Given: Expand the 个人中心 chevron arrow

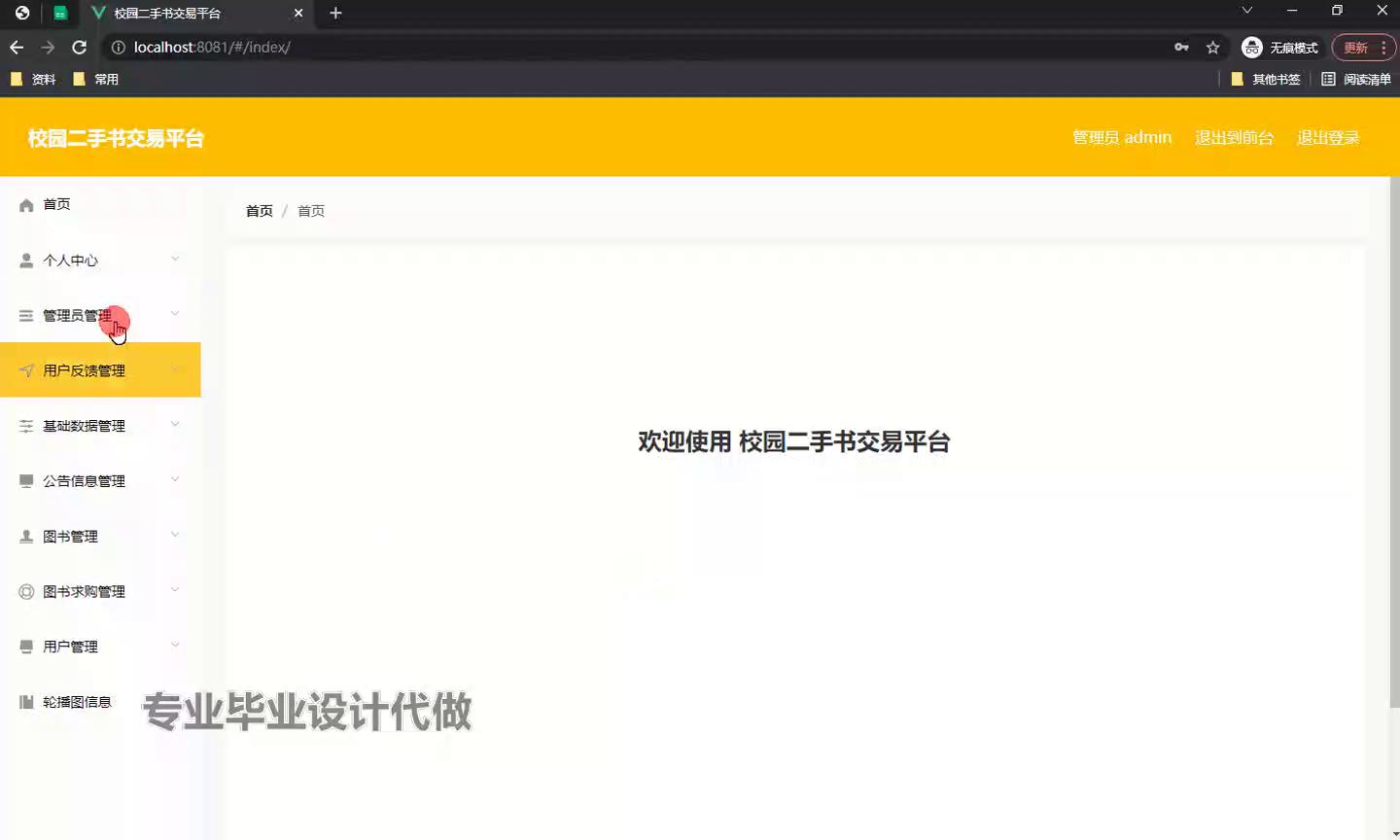Looking at the screenshot, I should [x=175, y=259].
